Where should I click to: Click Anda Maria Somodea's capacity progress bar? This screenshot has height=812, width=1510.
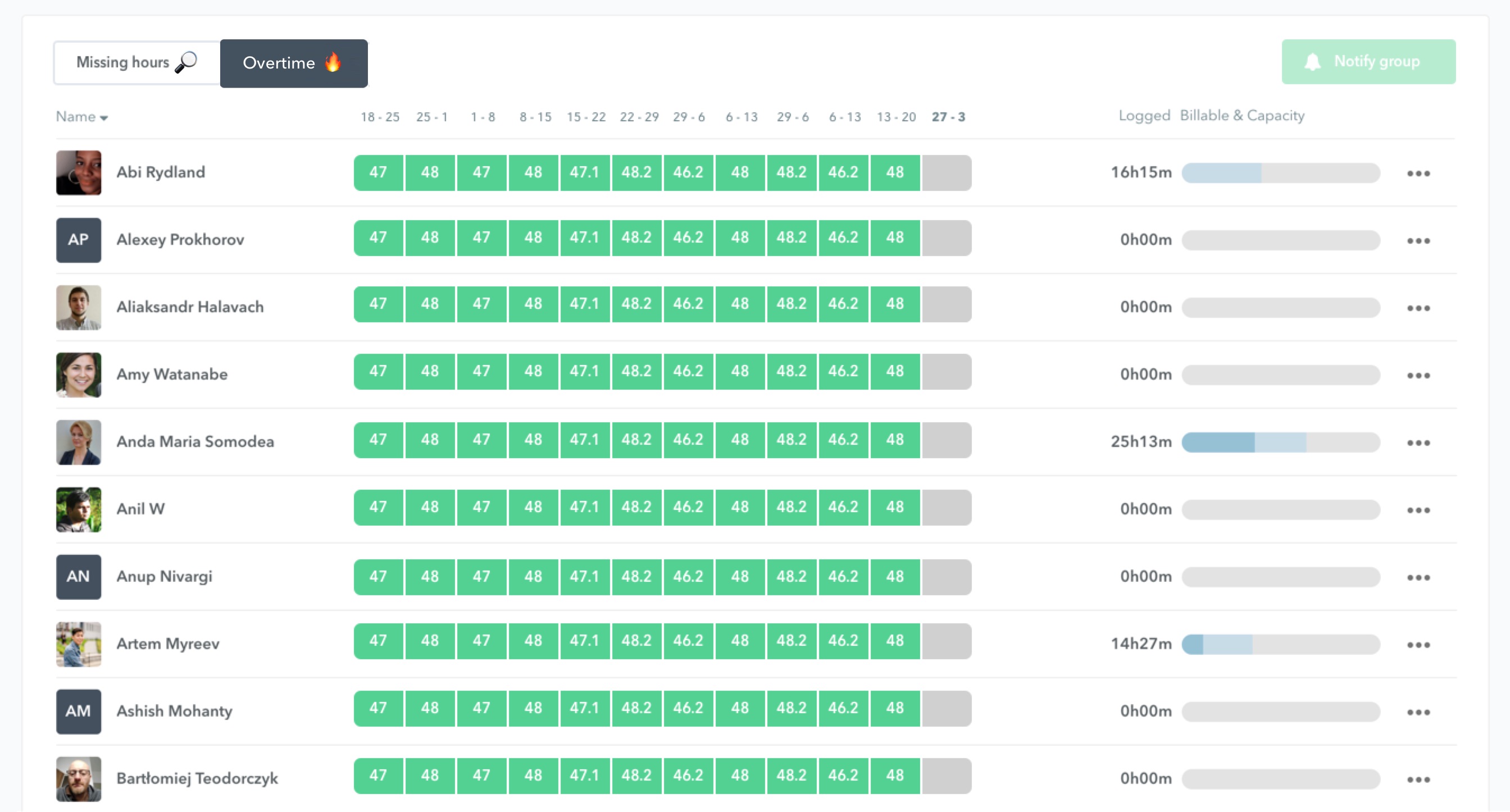1280,443
